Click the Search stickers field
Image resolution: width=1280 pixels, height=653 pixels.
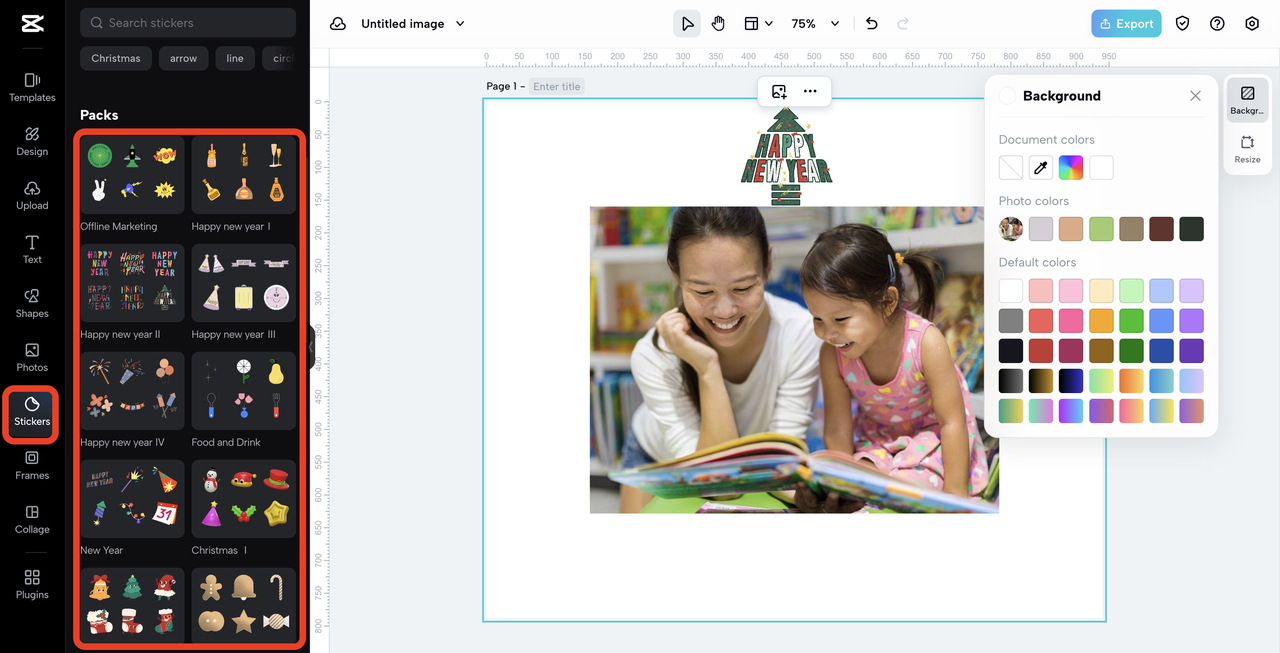[x=188, y=22]
